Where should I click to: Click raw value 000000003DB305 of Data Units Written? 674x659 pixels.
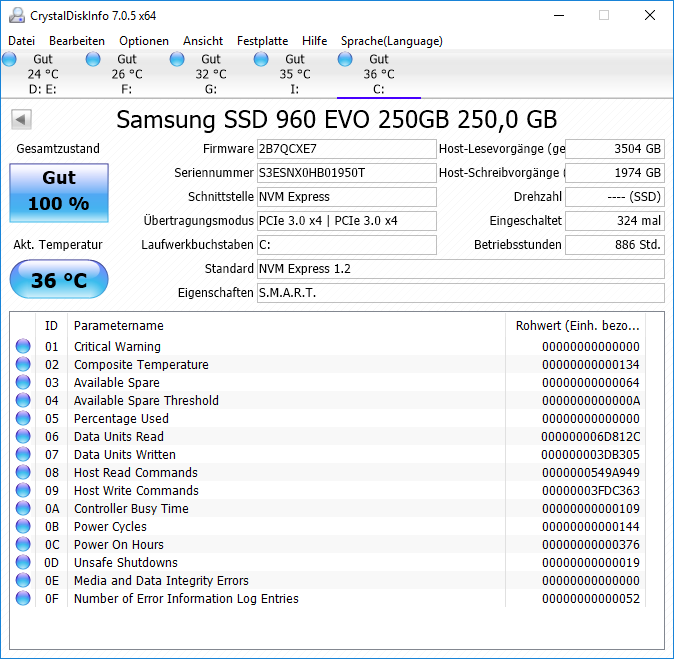[591, 455]
